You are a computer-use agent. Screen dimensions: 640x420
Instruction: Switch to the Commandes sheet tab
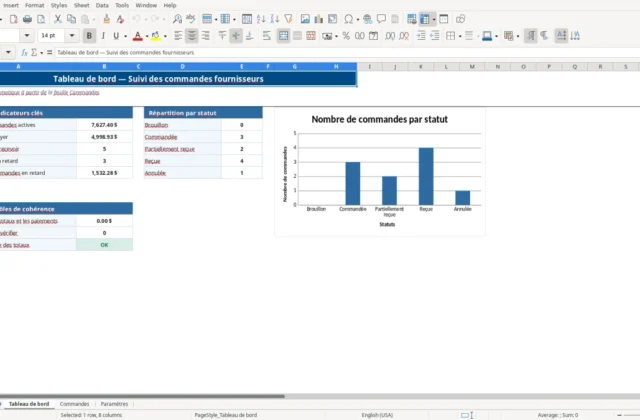(74, 404)
